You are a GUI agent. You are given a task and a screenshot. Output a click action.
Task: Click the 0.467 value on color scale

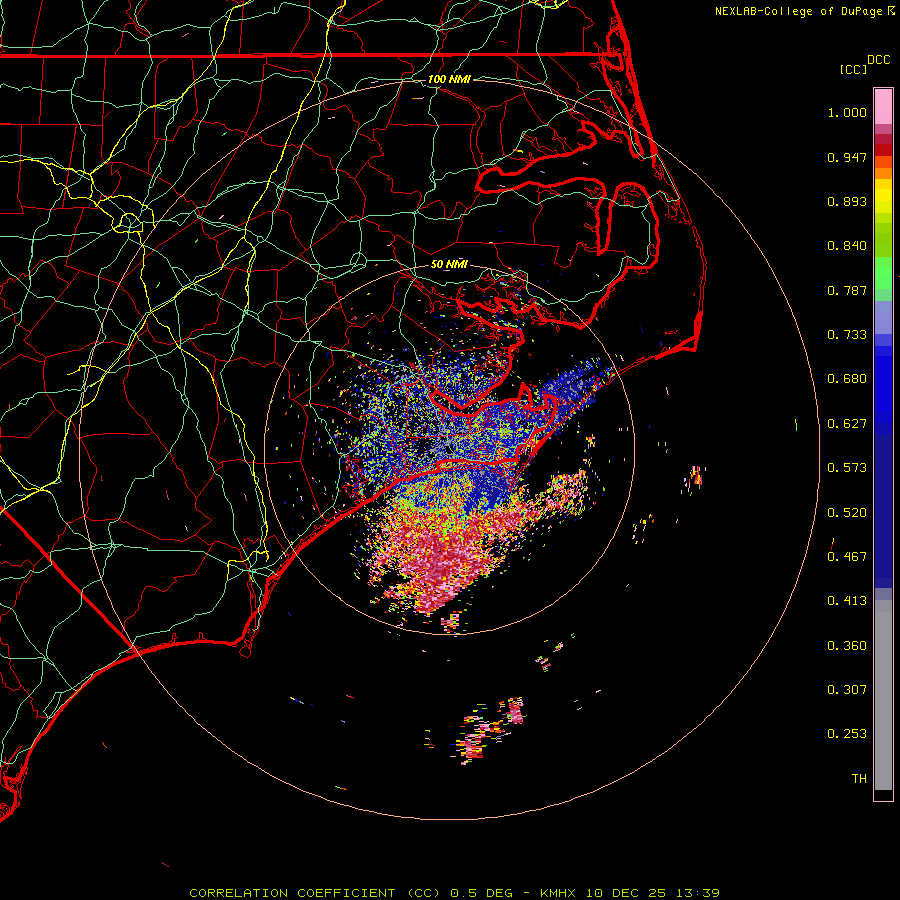tap(847, 557)
